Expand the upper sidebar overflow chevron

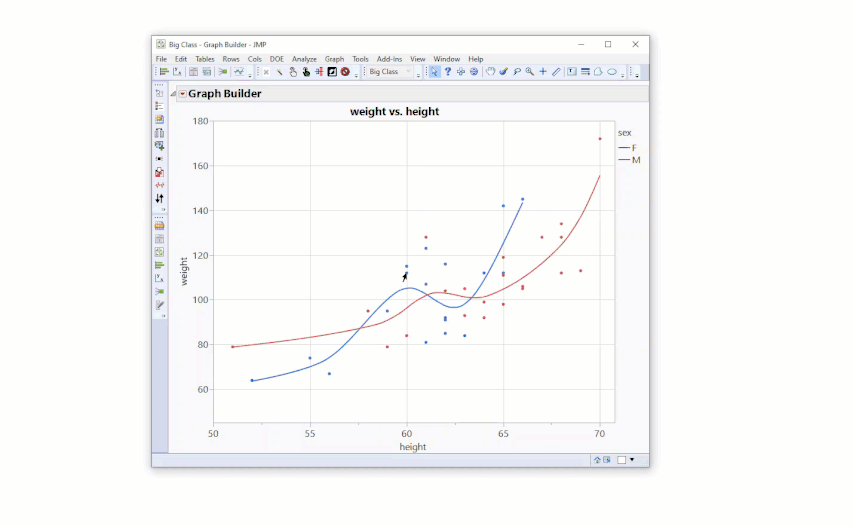(x=163, y=209)
